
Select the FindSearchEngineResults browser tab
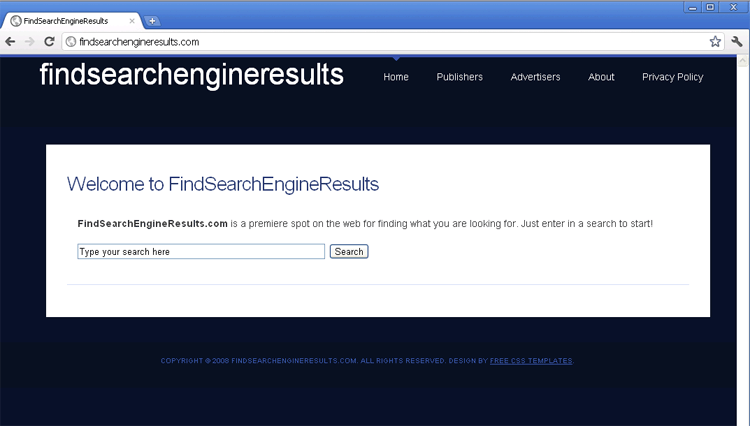pos(70,21)
